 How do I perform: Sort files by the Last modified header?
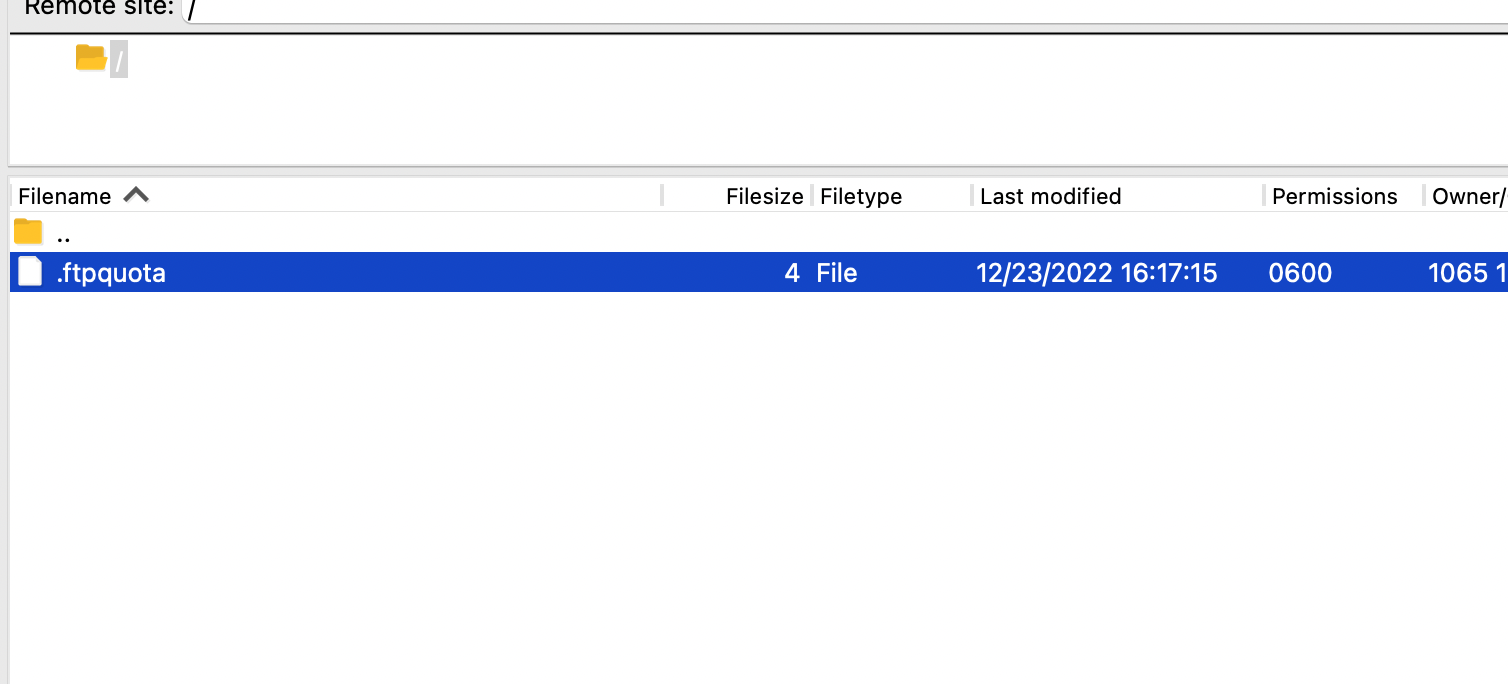(1050, 196)
